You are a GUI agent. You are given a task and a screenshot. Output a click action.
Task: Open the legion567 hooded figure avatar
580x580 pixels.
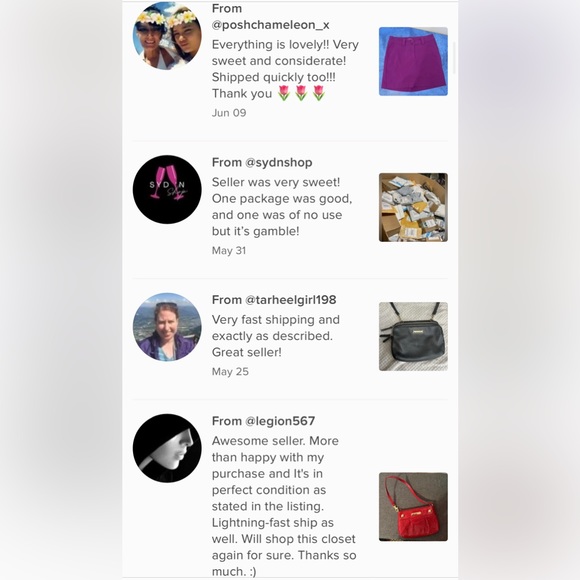pos(167,448)
